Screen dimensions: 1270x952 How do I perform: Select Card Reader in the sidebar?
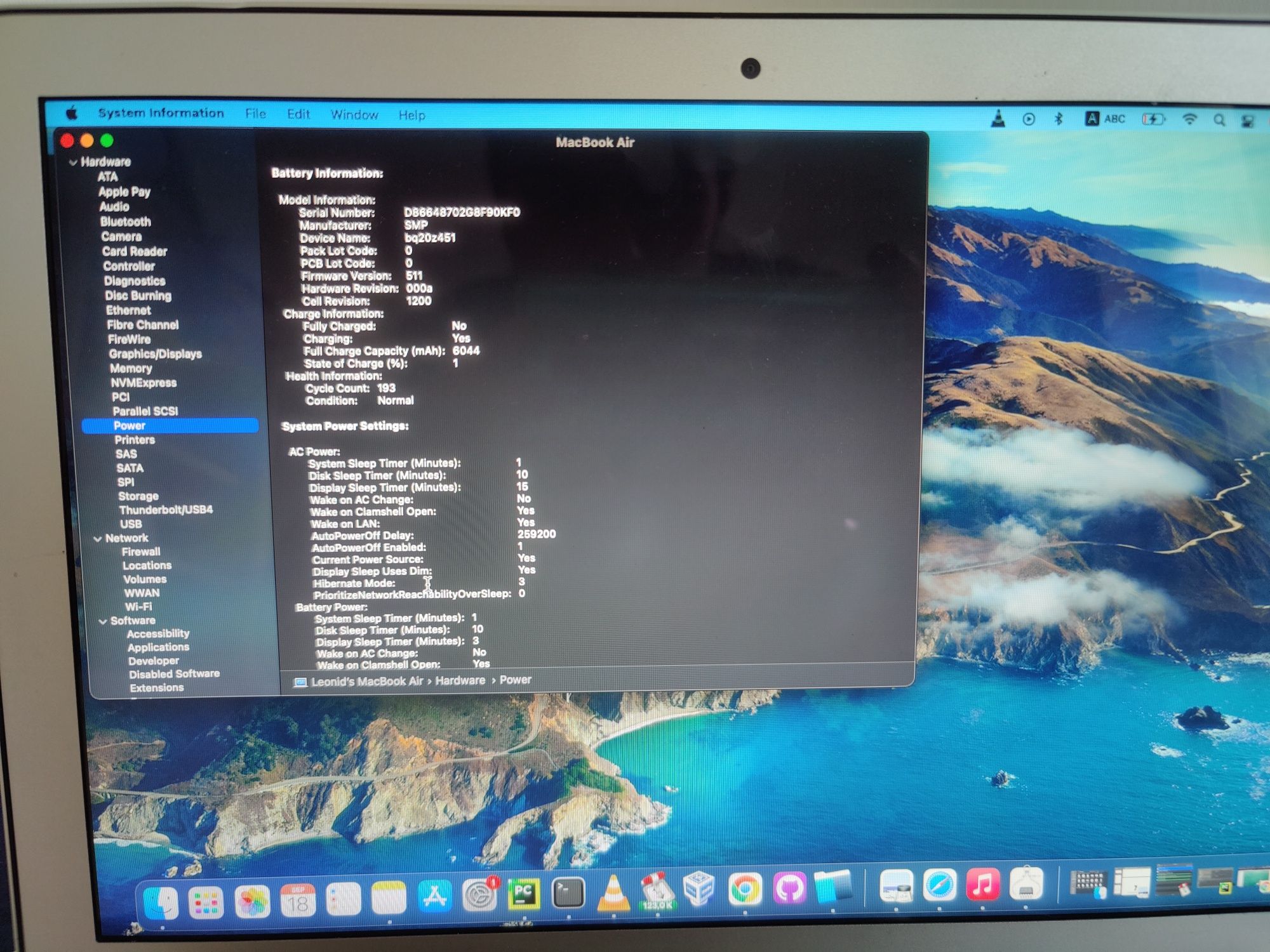point(135,251)
